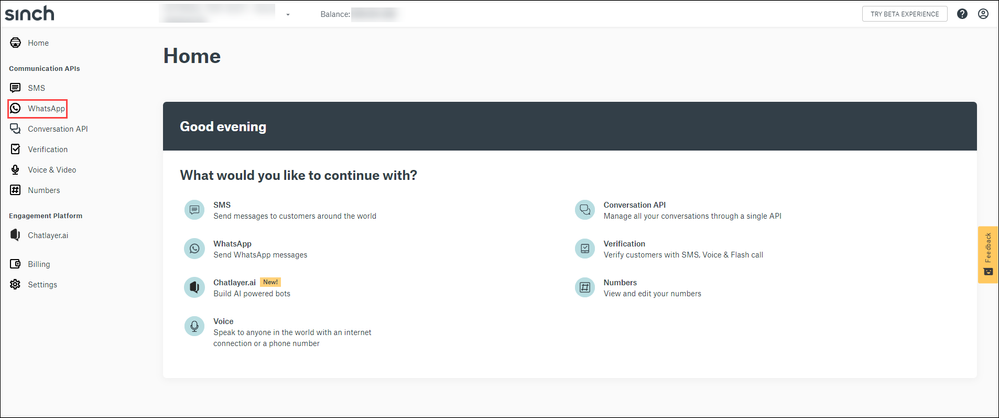Screen dimensions: 999x418
Task: Click the Billing wallet icon
Action: pos(15,264)
